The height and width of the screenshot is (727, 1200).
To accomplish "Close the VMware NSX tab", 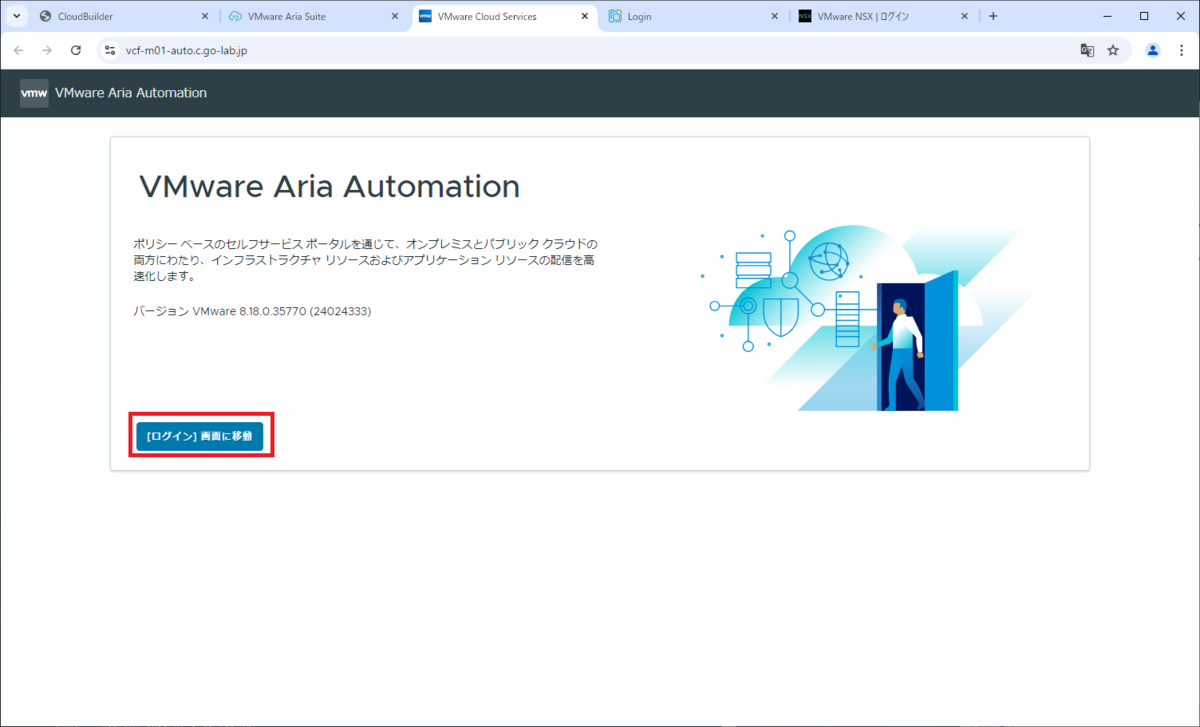I will [964, 17].
